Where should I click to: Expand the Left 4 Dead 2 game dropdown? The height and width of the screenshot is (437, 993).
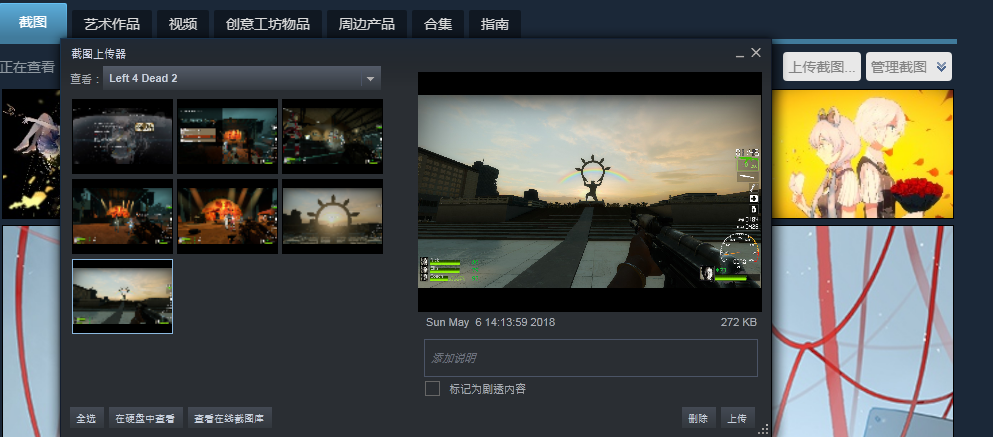point(242,79)
